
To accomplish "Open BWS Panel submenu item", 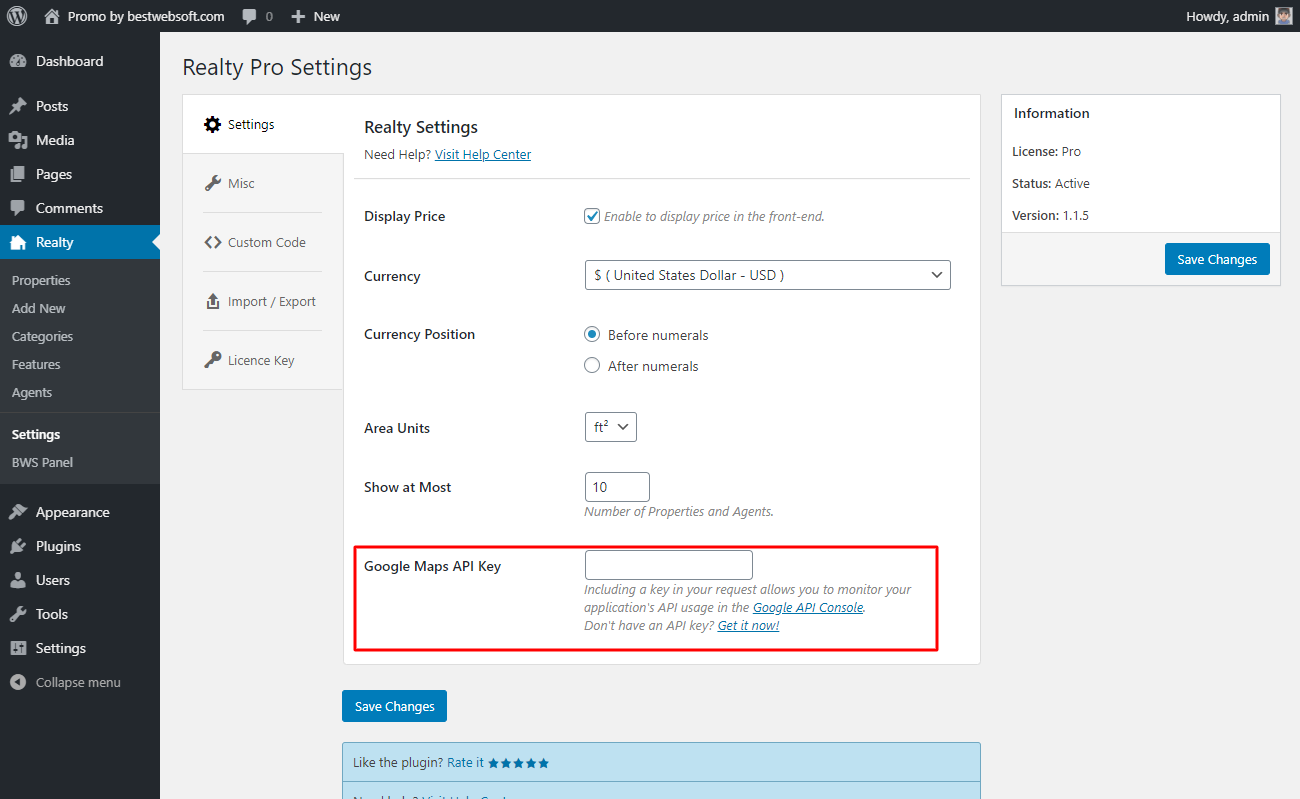I will click(x=42, y=462).
